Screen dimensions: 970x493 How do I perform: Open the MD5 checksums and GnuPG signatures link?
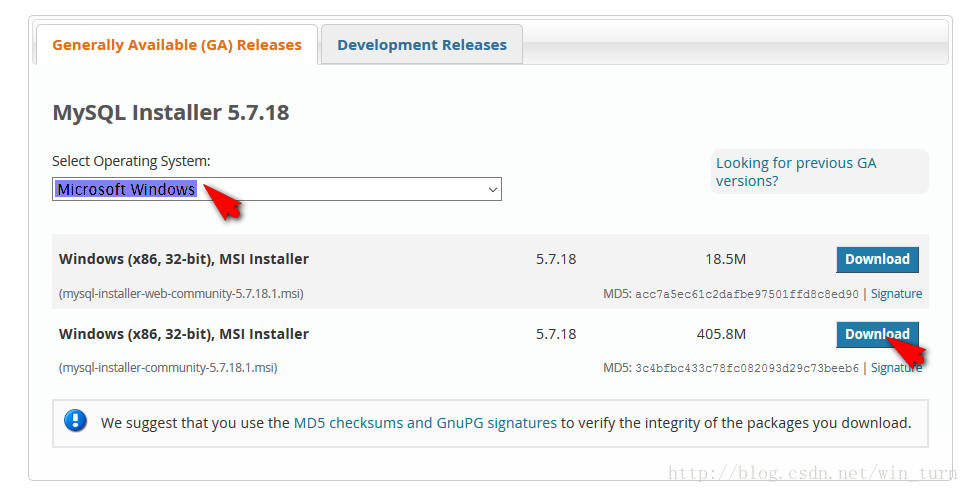425,423
